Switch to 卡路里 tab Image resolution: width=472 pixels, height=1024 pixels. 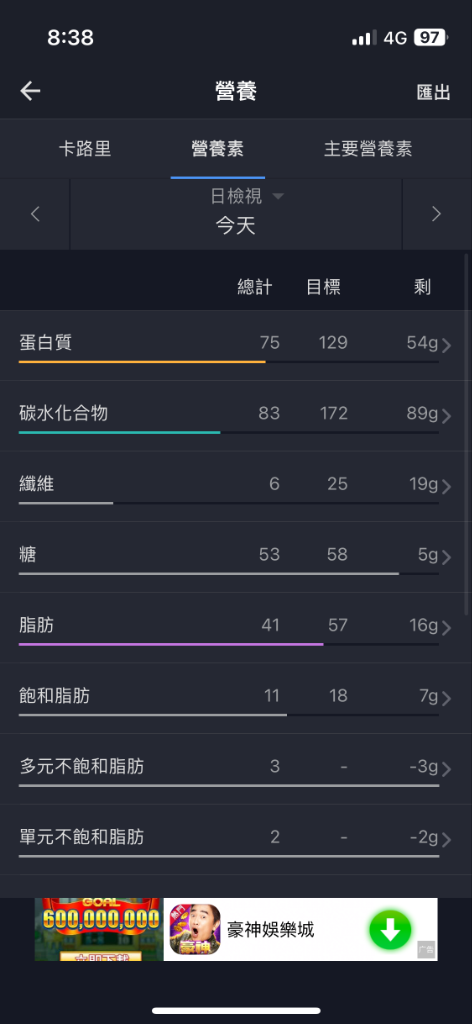click(85, 148)
